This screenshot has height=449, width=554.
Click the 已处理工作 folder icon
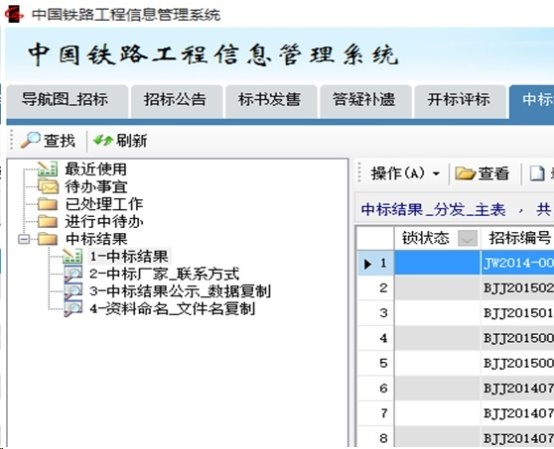[48, 204]
